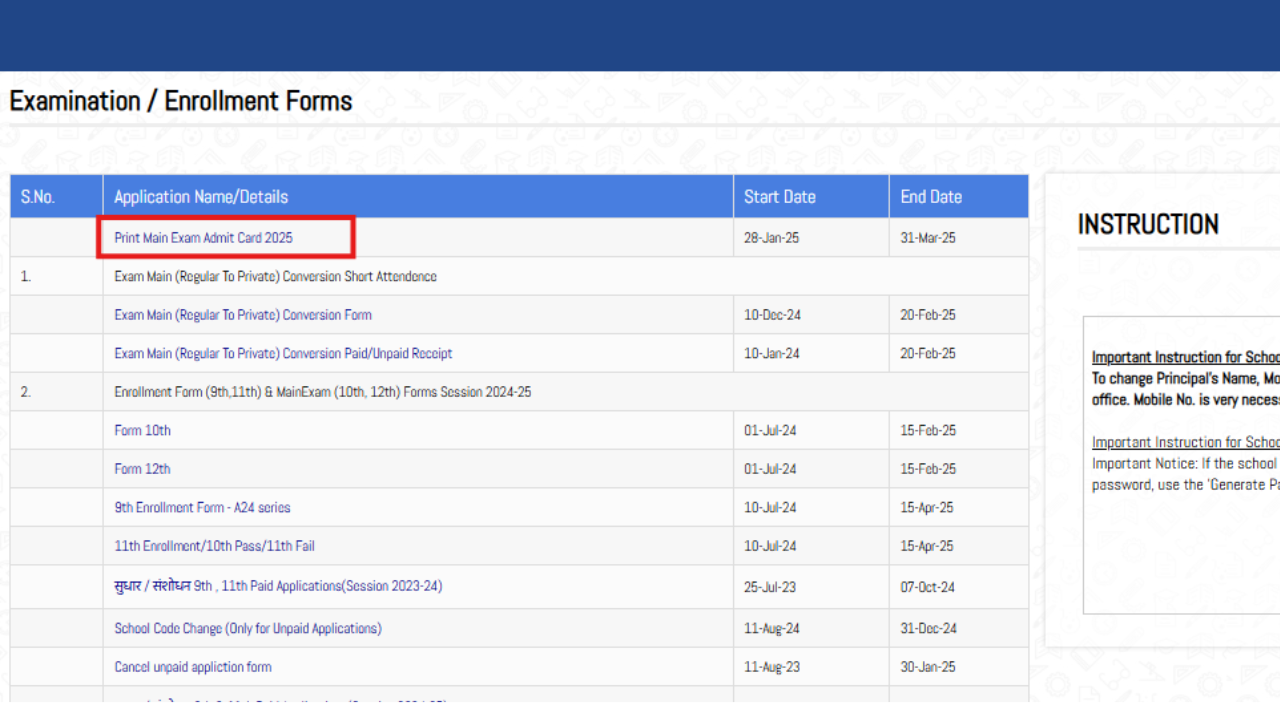Click the Enrollment Form Session 2024-25 row label
This screenshot has width=1280, height=720.
point(322,391)
